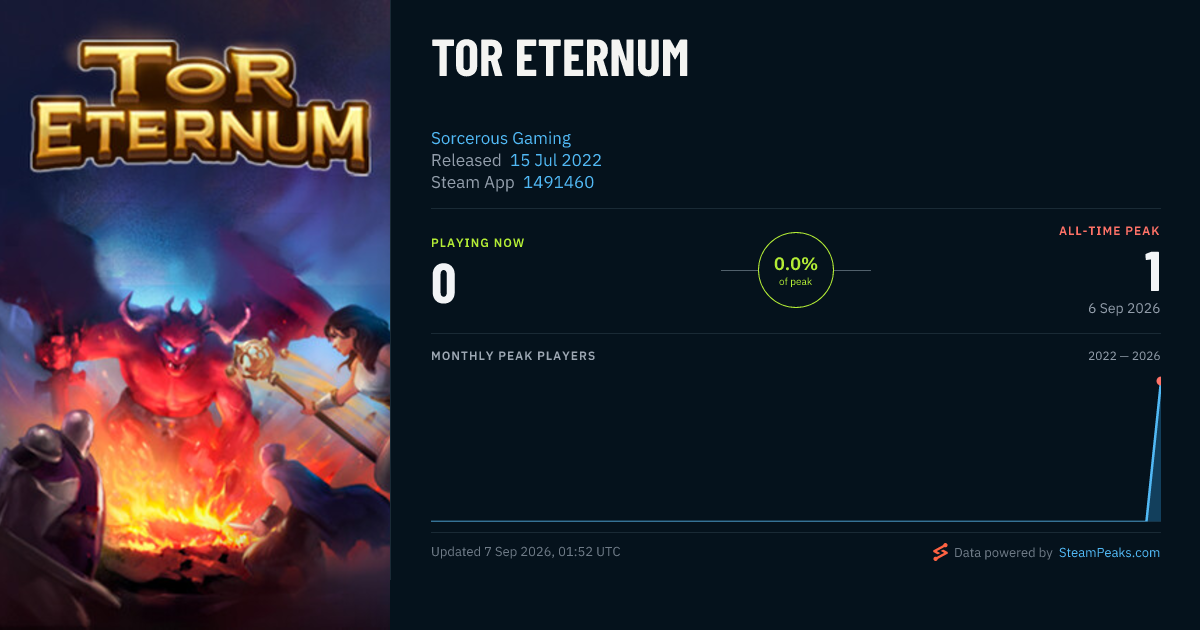Click the Monthly Peak Players label

pos(513,356)
